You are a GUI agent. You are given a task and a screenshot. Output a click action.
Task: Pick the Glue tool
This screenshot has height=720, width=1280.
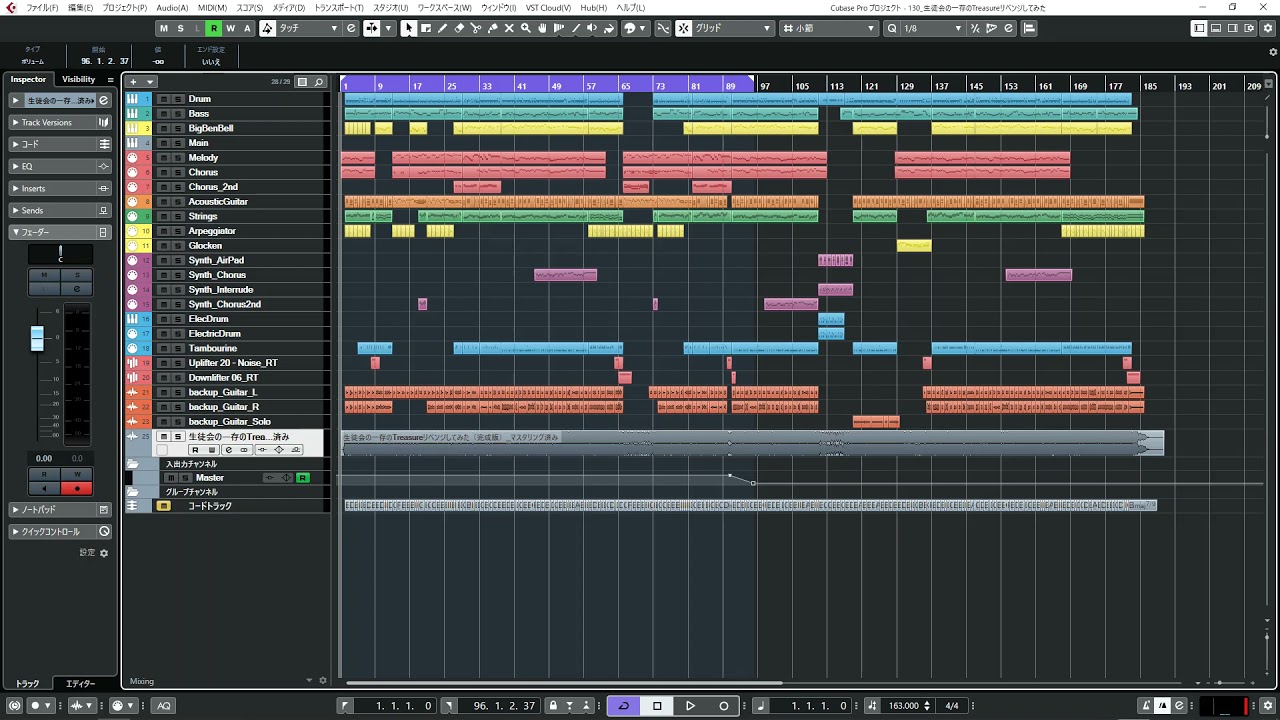(493, 28)
